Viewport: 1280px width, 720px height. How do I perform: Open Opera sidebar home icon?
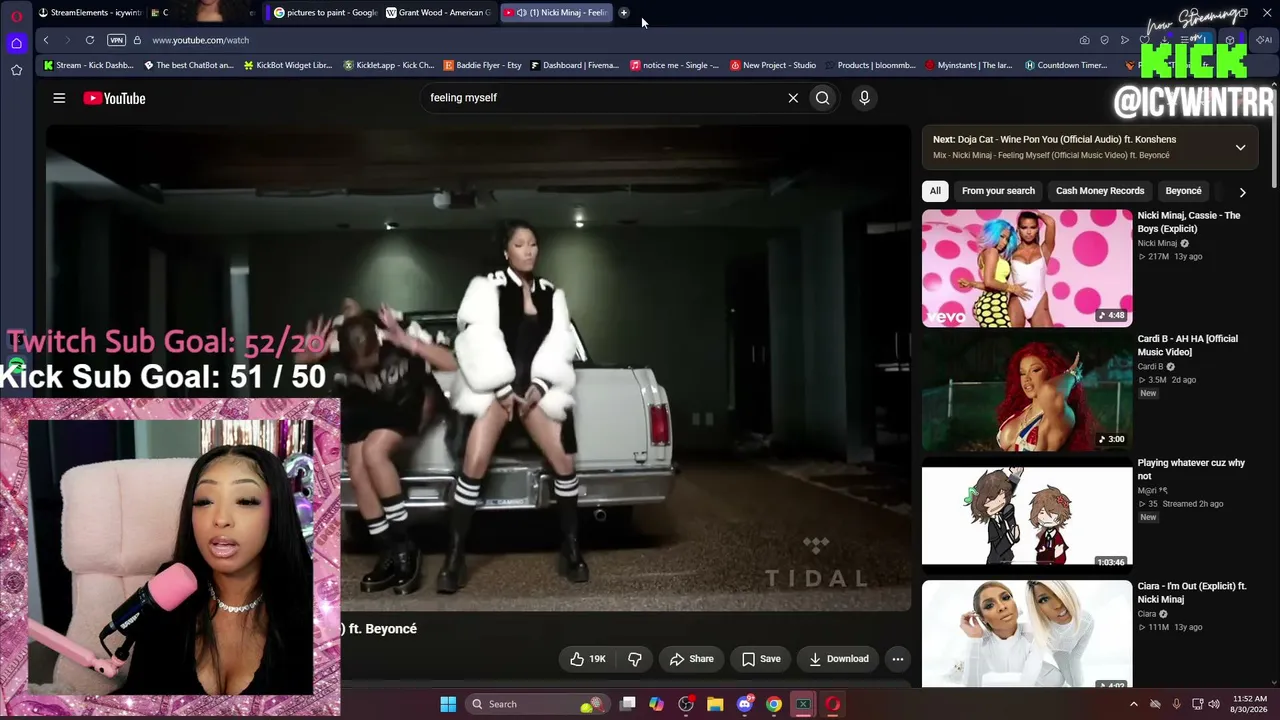pyautogui.click(x=16, y=43)
